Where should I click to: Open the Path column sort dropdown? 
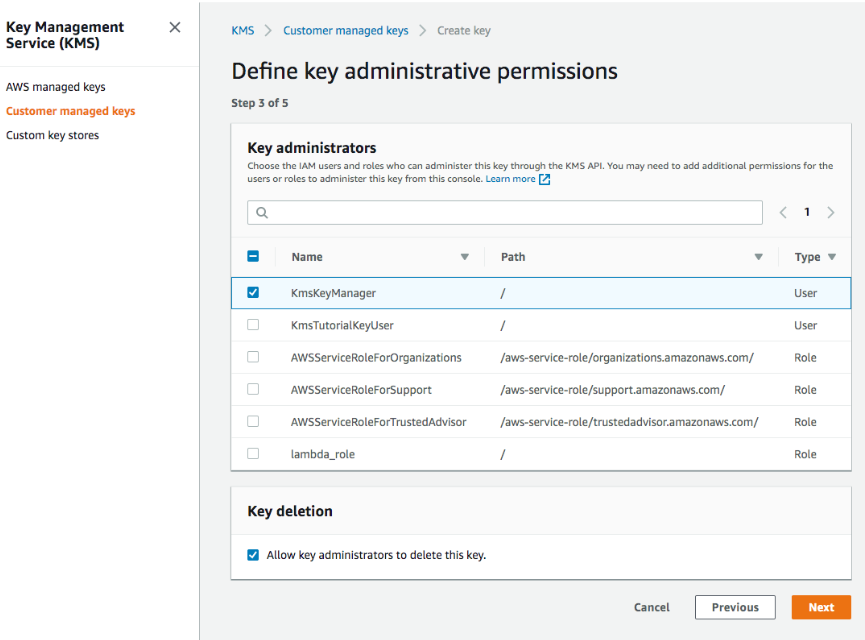pos(758,257)
